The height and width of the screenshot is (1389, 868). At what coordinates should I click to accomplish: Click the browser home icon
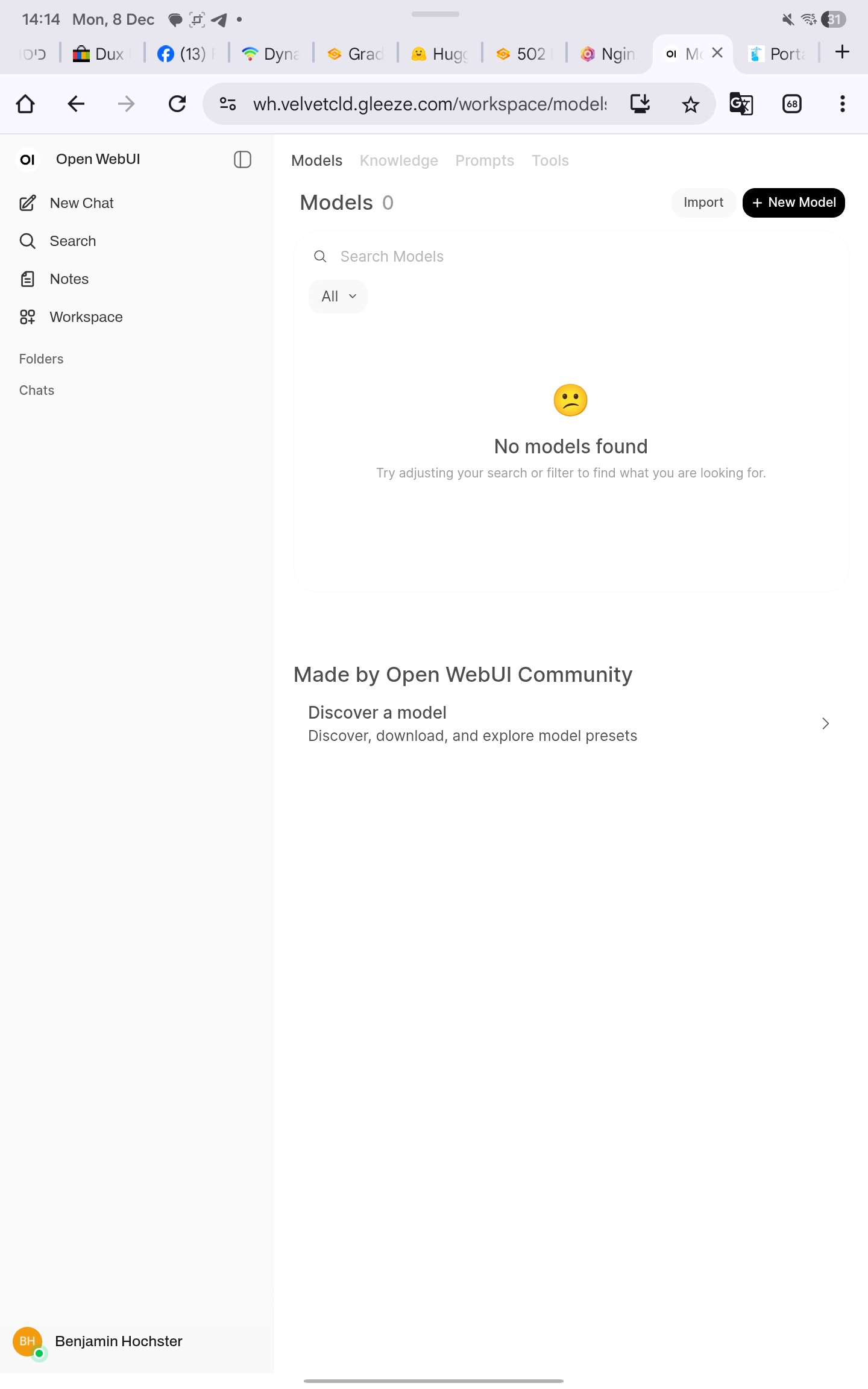pyautogui.click(x=25, y=104)
